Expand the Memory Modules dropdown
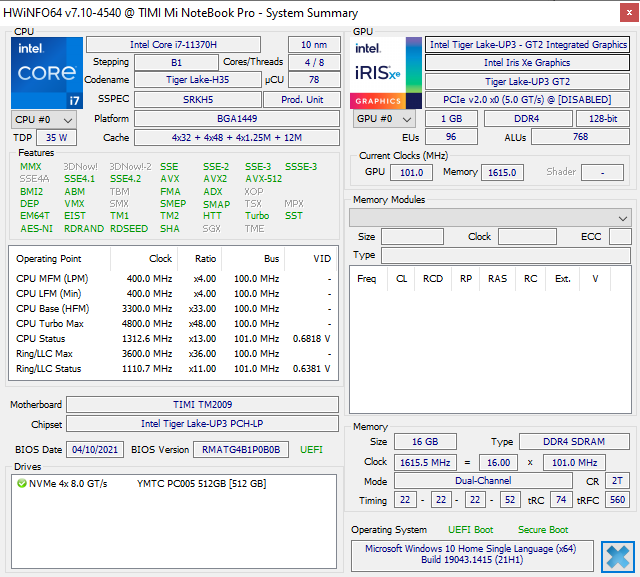Screen dimensions: 640x577 [x=490, y=218]
